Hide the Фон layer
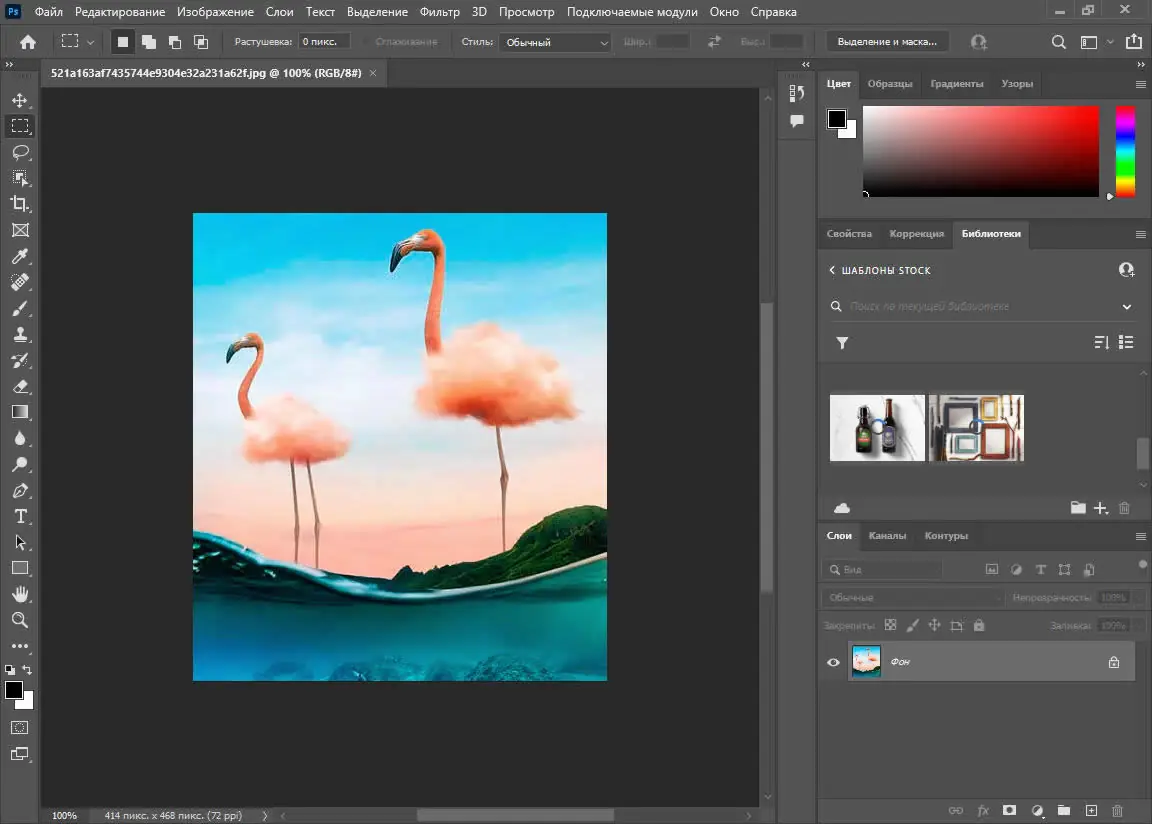1152x824 pixels. [833, 661]
